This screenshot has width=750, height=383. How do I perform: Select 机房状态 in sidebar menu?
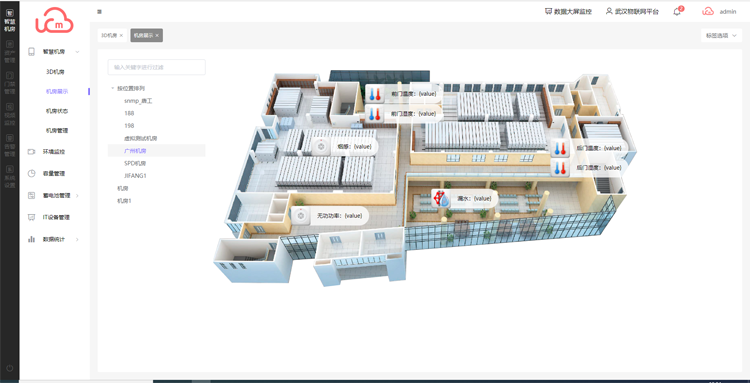(56, 111)
